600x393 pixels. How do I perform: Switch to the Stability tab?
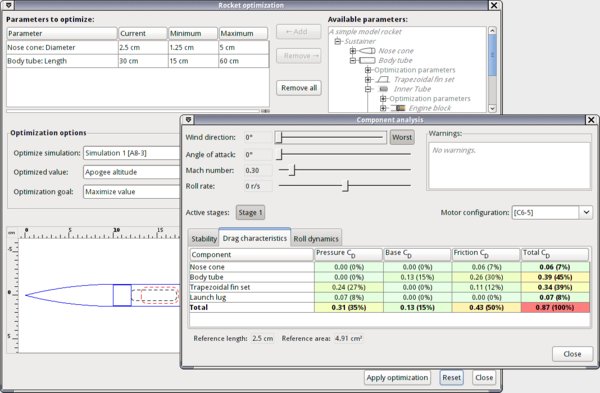click(204, 238)
